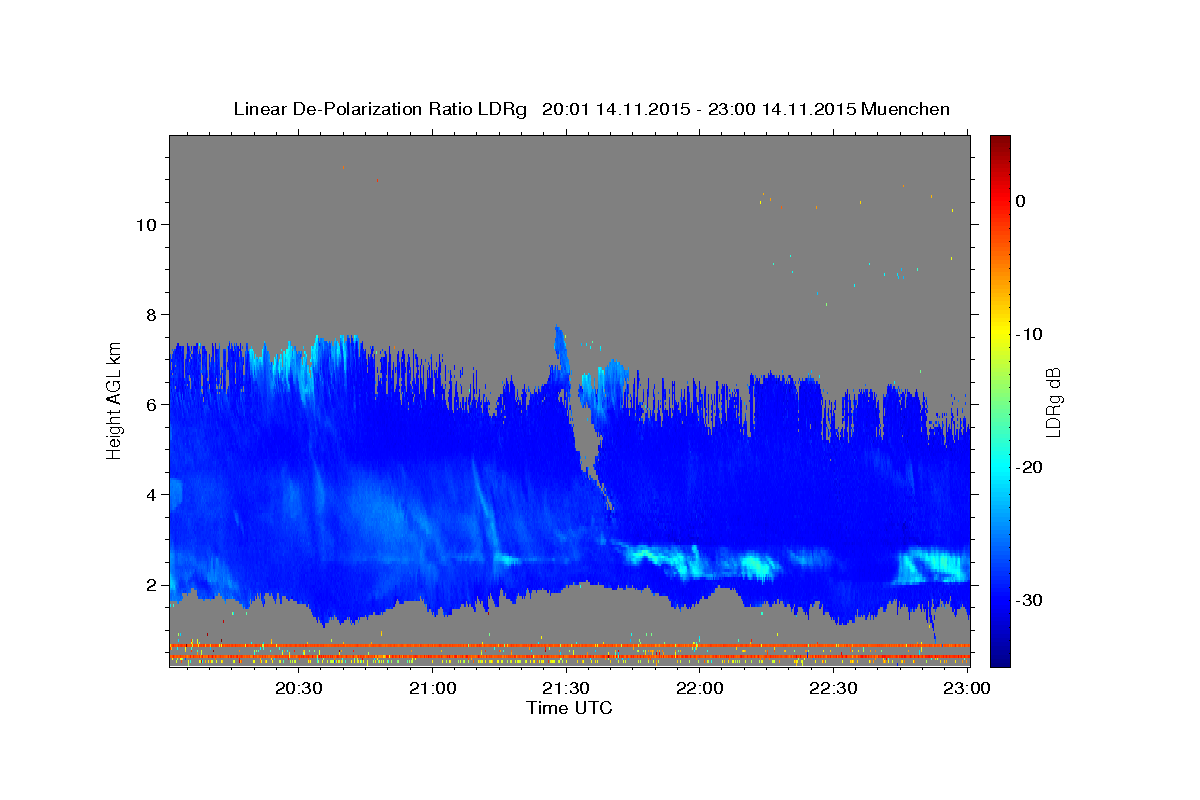Image resolution: width=1200 pixels, height=800 pixels.
Task: Click the -30 dB colorbar tick label
Action: pyautogui.click(x=1029, y=600)
